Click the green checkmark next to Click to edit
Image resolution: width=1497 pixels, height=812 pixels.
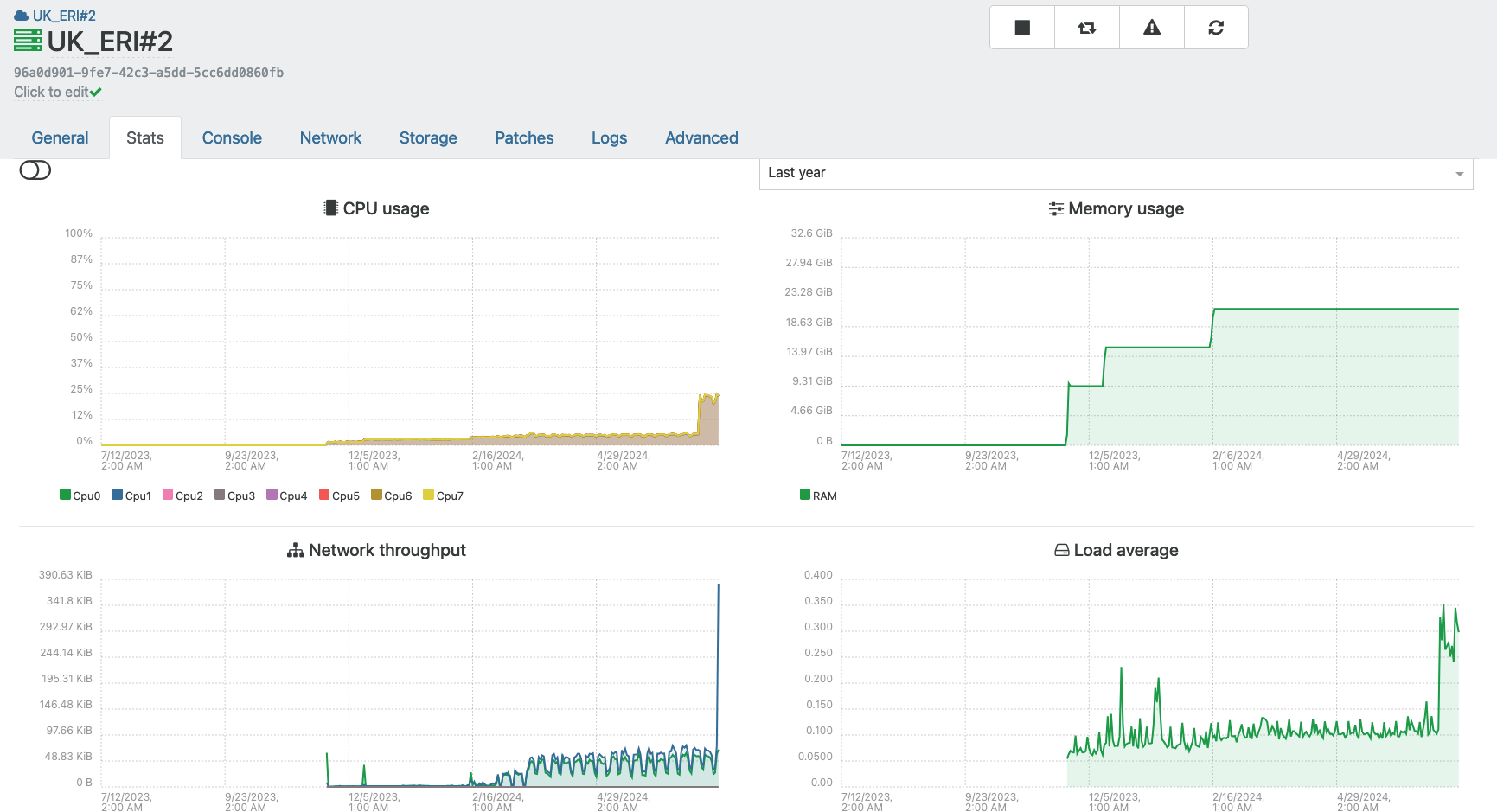pyautogui.click(x=96, y=92)
